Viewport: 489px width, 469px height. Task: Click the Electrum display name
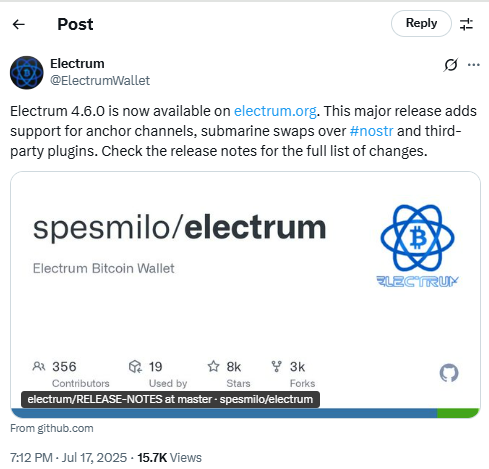77,64
